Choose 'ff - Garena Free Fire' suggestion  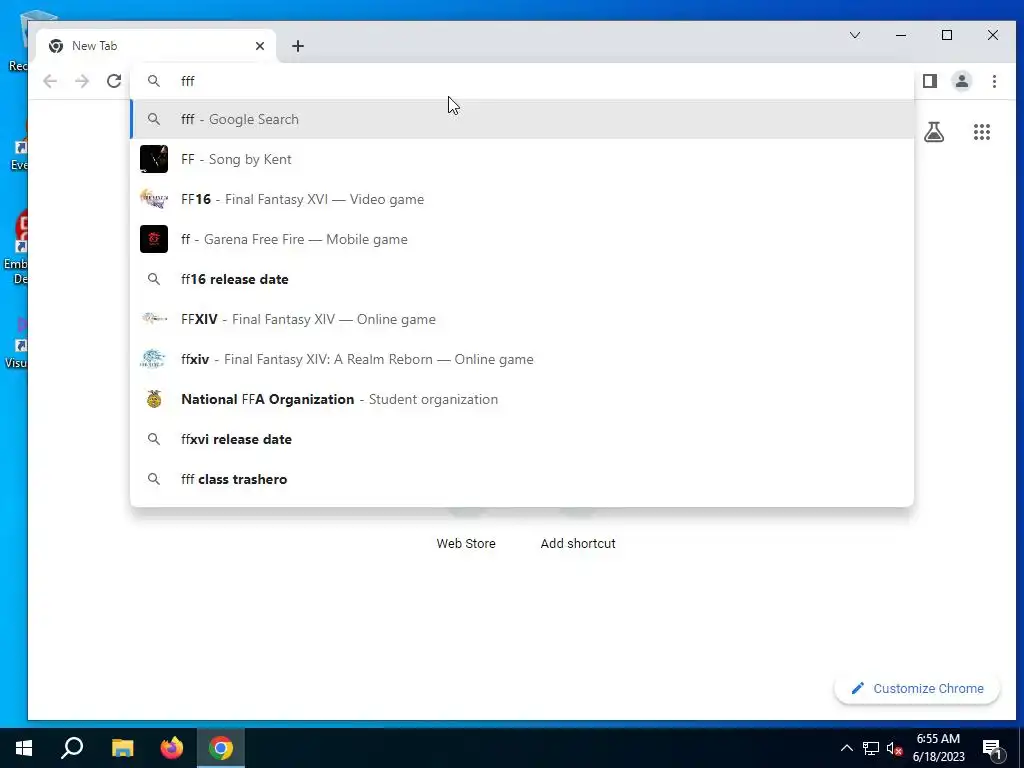point(522,239)
